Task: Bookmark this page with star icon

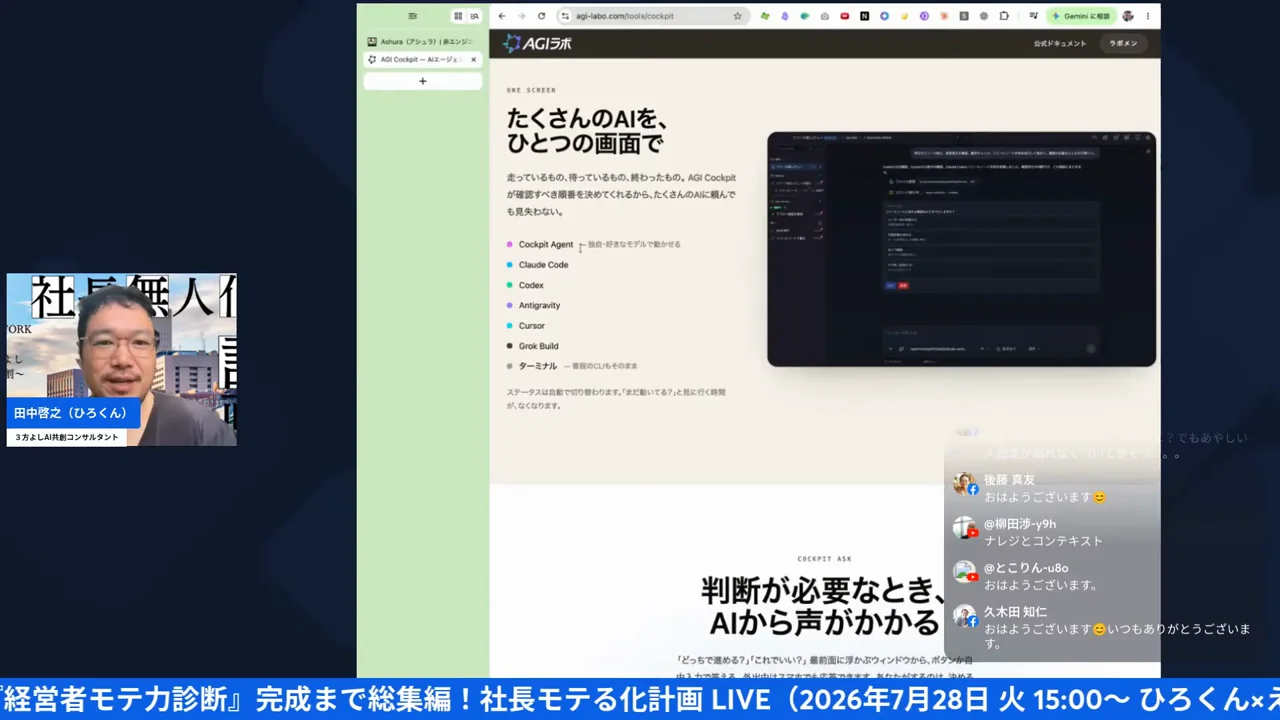Action: (738, 16)
